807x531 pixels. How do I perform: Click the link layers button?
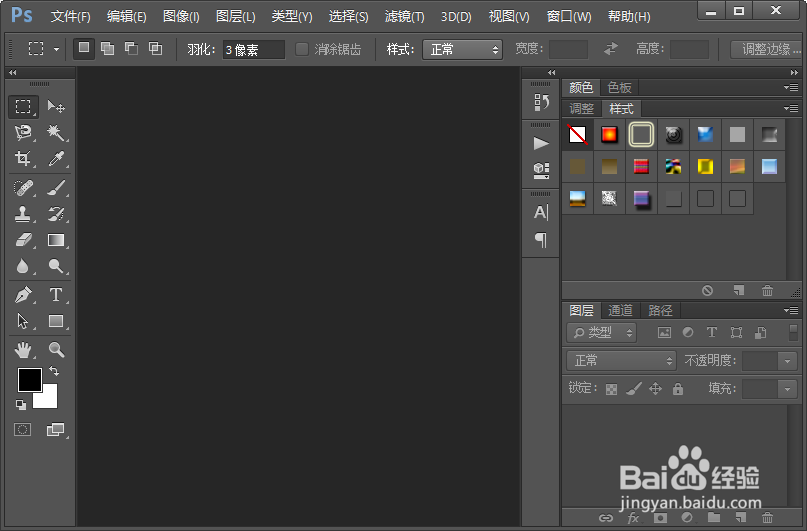coord(606,518)
